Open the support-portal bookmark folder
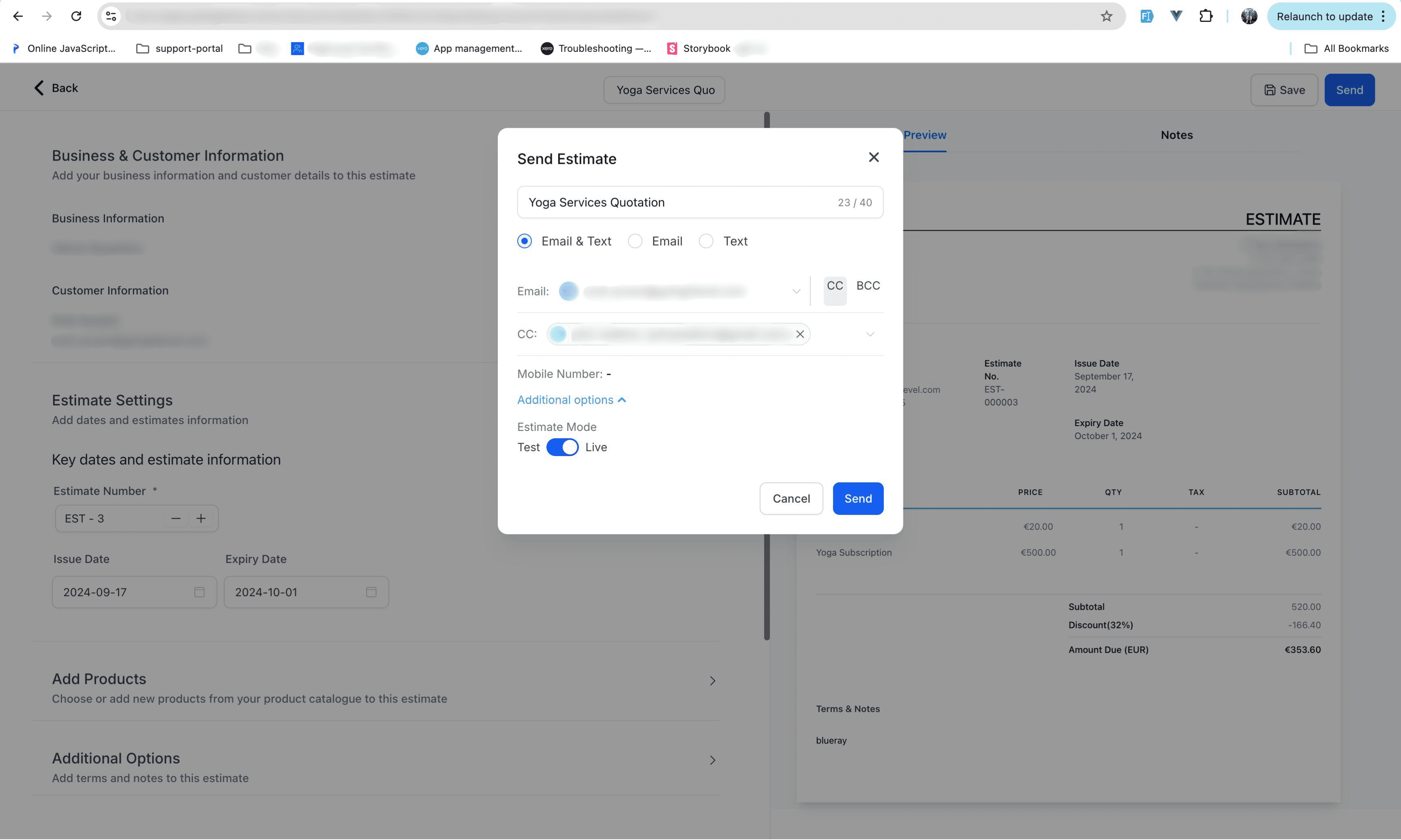Screen dimensions: 1401x840 (x=180, y=49)
